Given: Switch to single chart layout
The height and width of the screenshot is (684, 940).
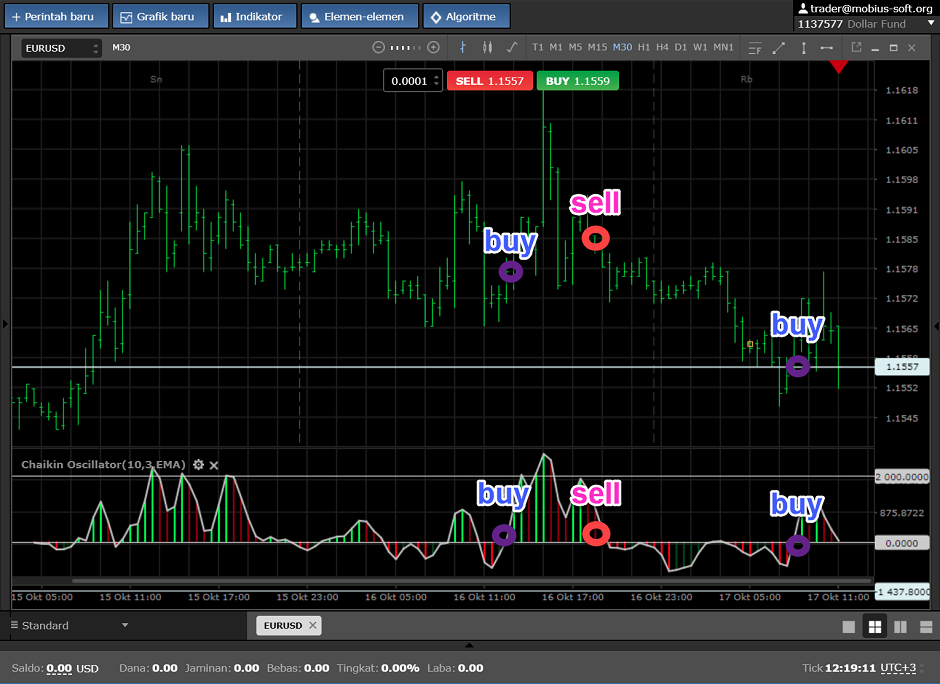Looking at the screenshot, I should click(849, 627).
